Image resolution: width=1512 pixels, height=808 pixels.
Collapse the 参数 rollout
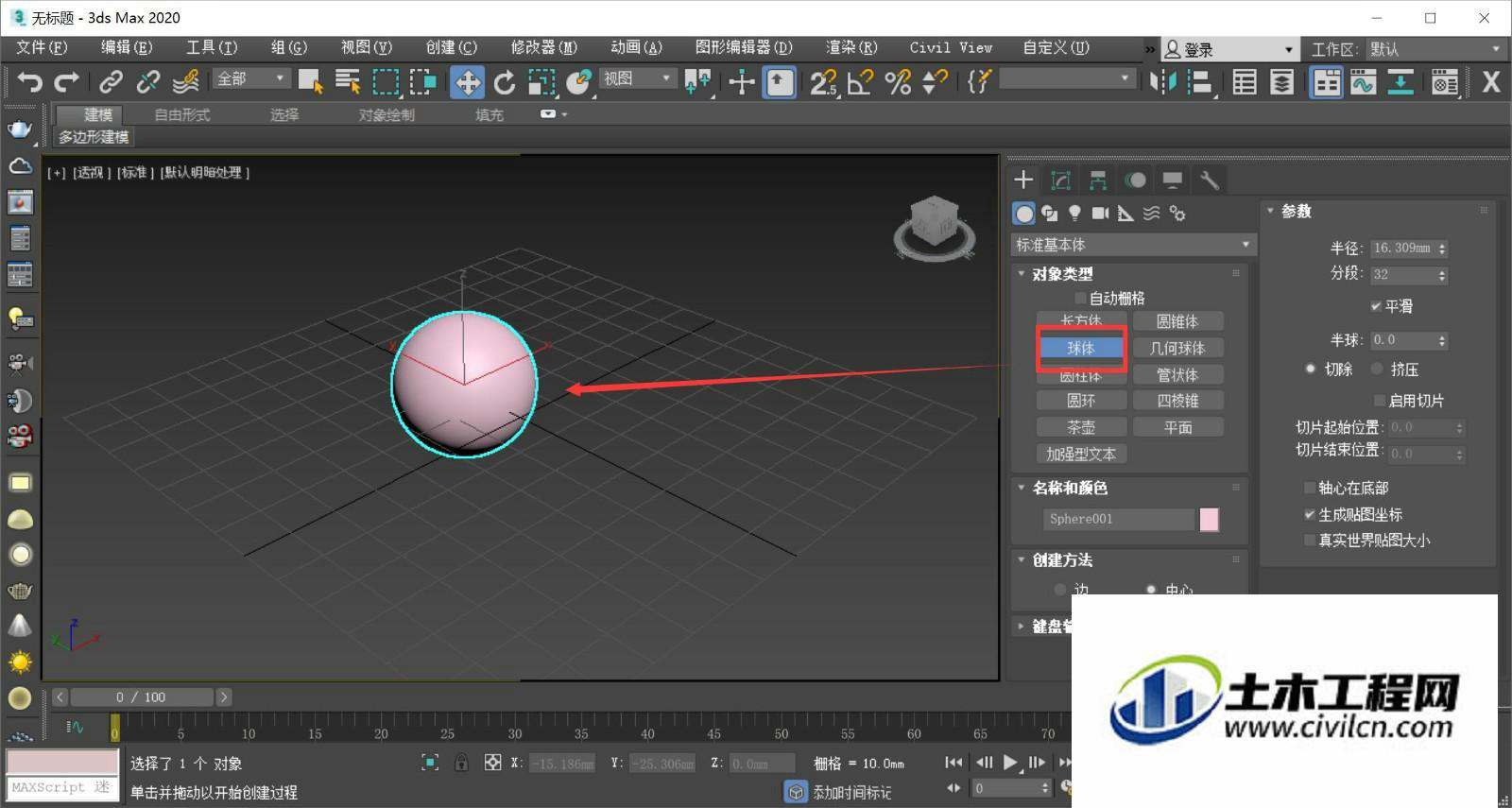[x=1270, y=211]
